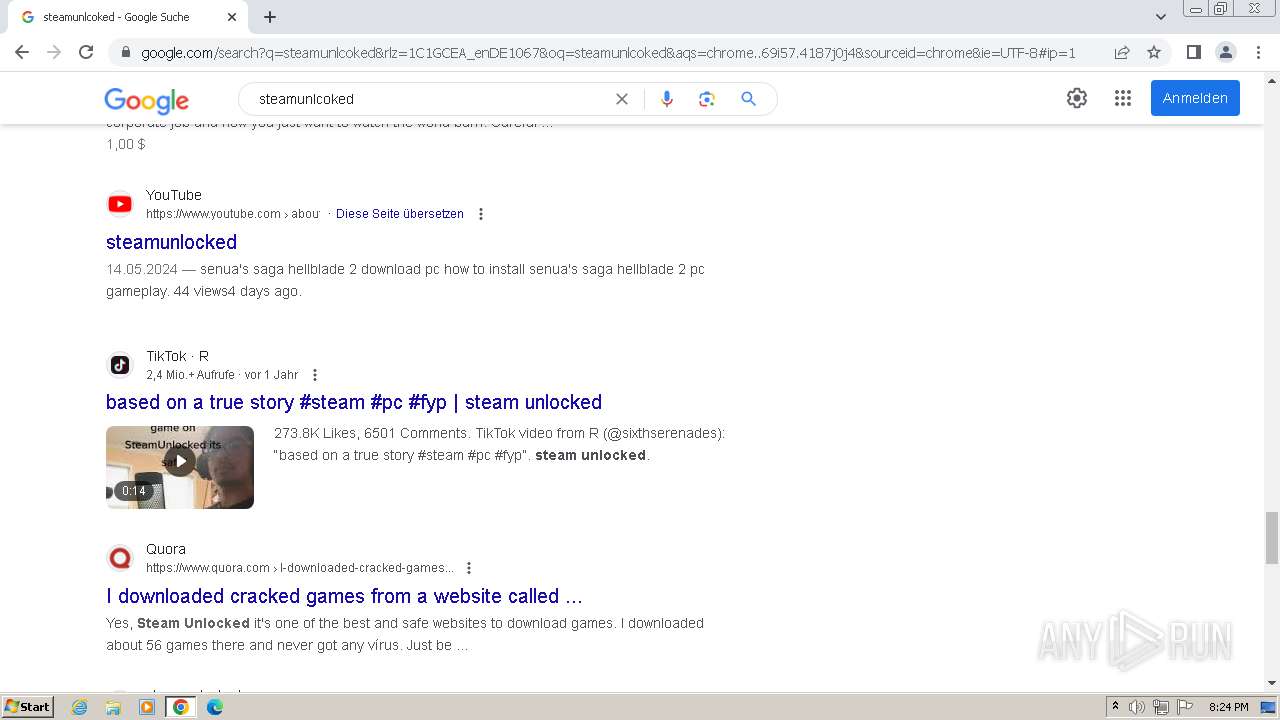Image resolution: width=1280 pixels, height=720 pixels.
Task: Open the steamunlocked YouTube result
Action: 171,242
